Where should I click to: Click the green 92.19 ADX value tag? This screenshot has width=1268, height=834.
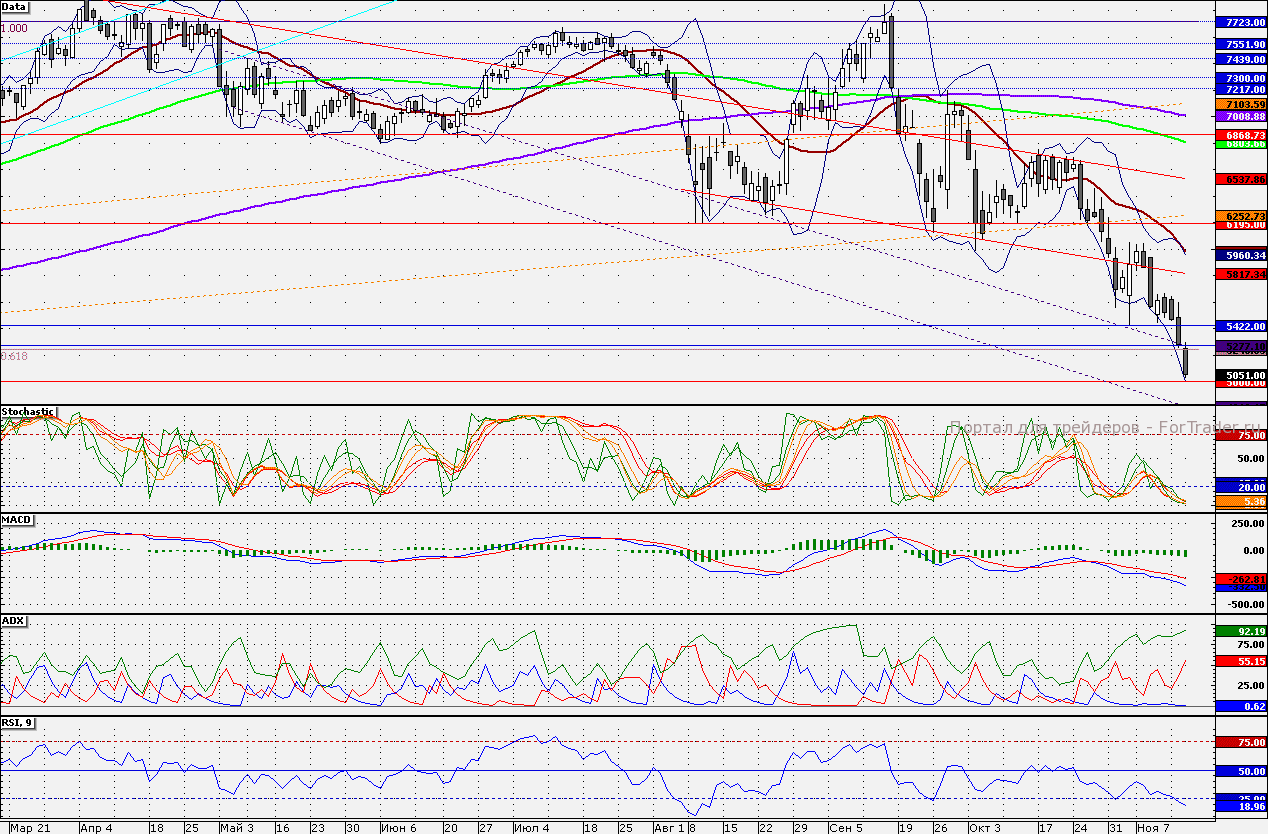[1239, 631]
